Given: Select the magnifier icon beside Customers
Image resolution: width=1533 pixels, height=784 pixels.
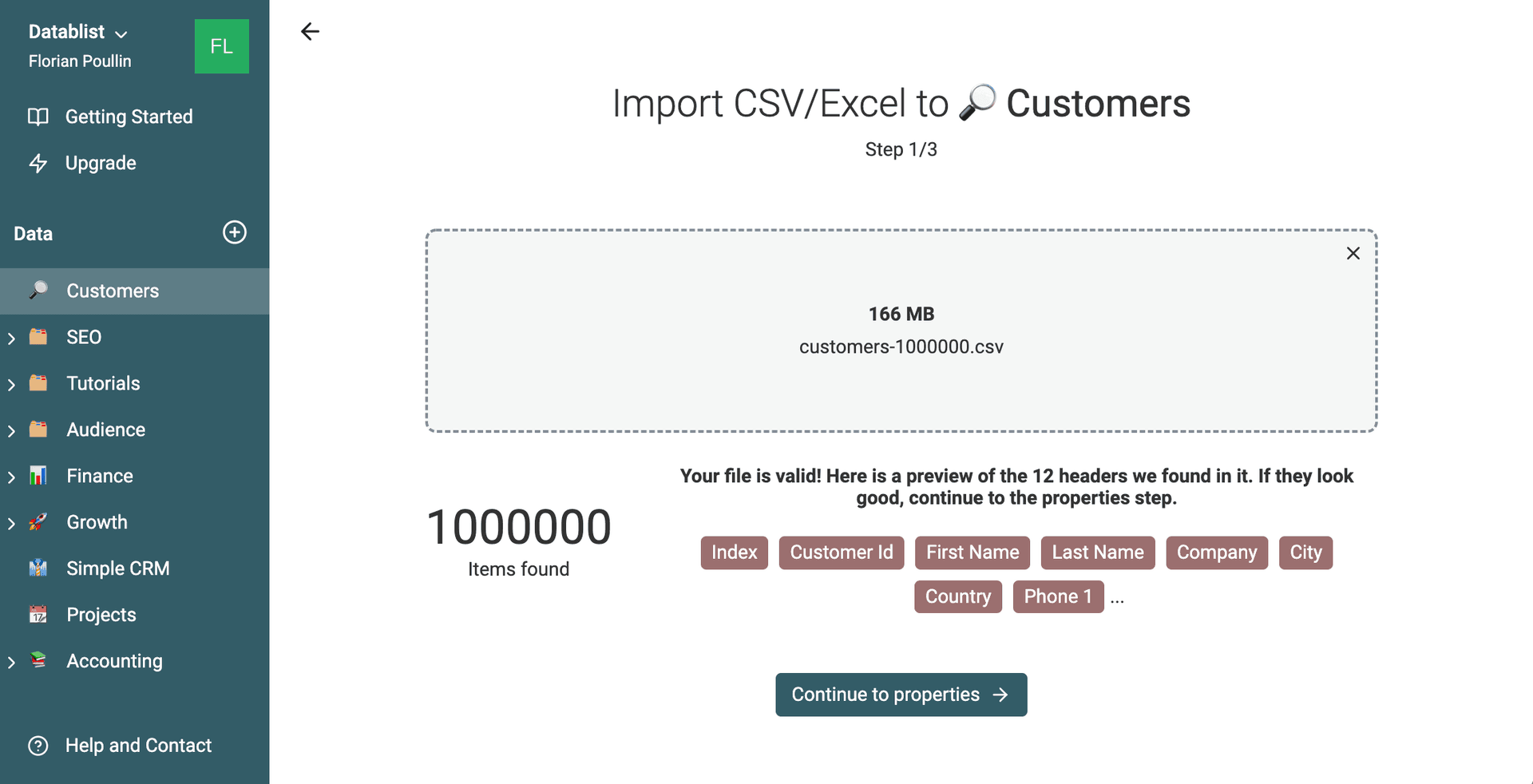Looking at the screenshot, I should click(x=38, y=291).
